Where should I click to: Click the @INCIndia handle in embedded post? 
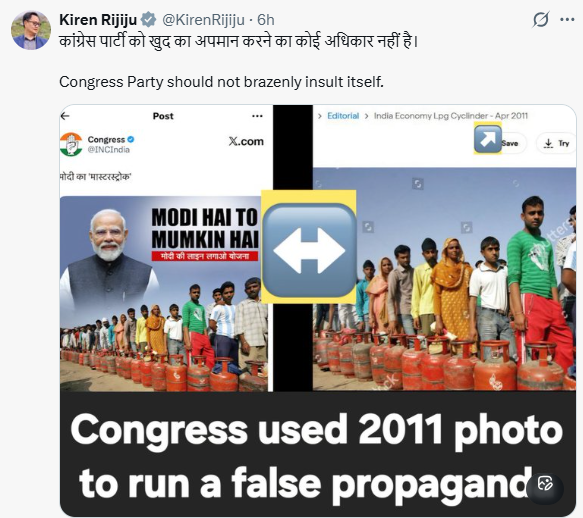pyautogui.click(x=109, y=149)
